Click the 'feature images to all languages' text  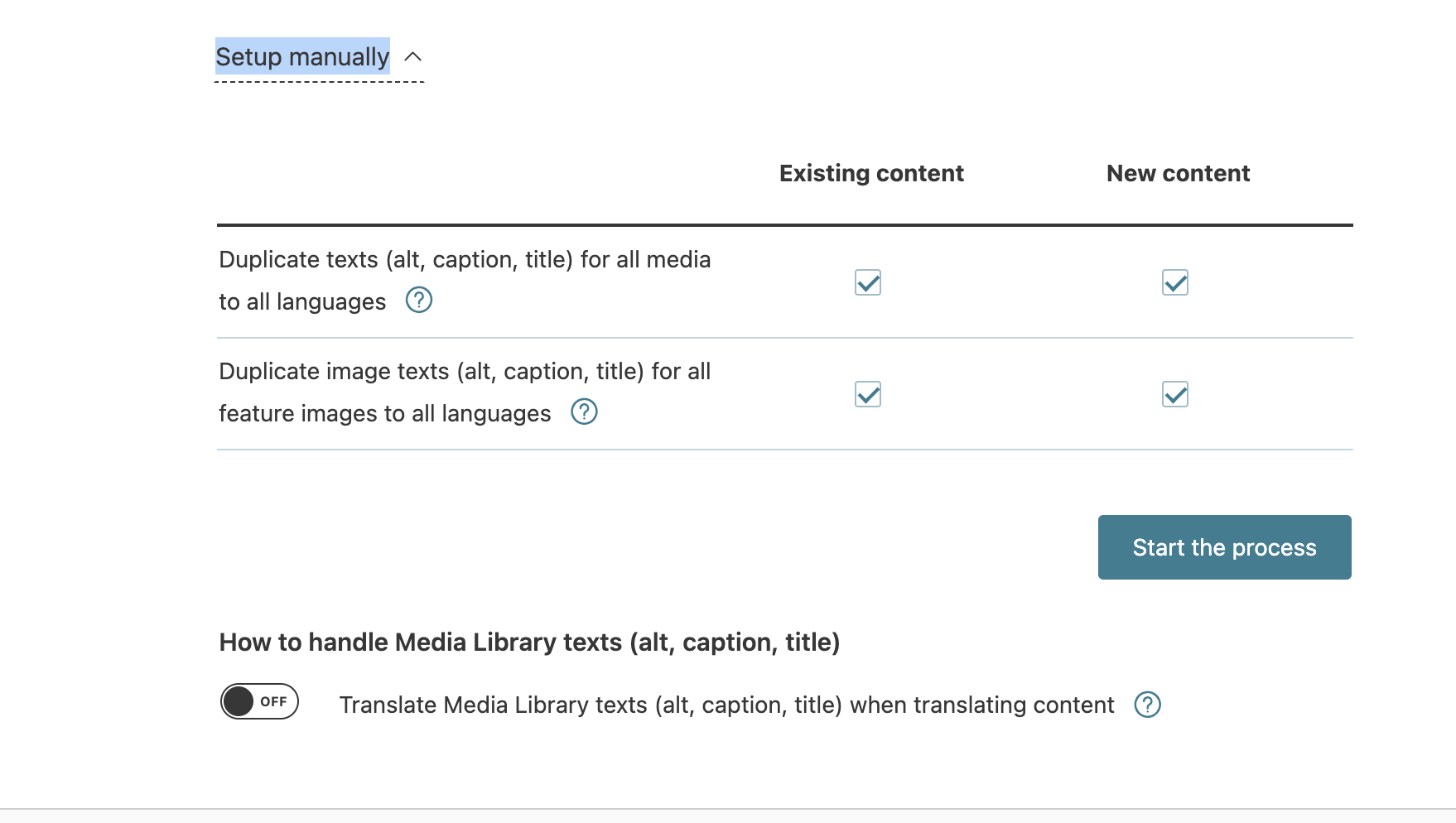click(x=384, y=414)
